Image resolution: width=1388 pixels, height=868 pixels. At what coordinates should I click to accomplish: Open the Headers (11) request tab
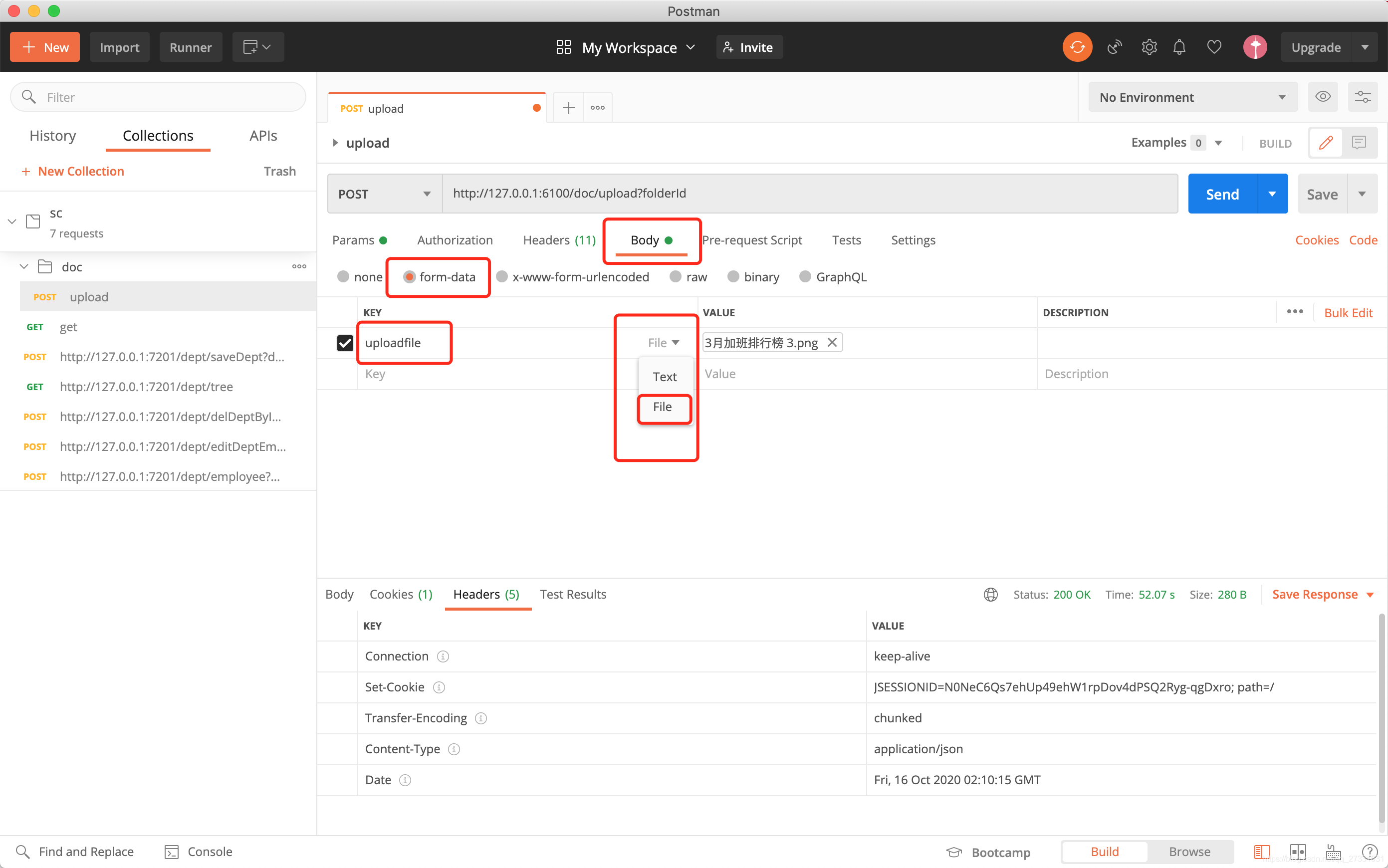click(x=559, y=240)
